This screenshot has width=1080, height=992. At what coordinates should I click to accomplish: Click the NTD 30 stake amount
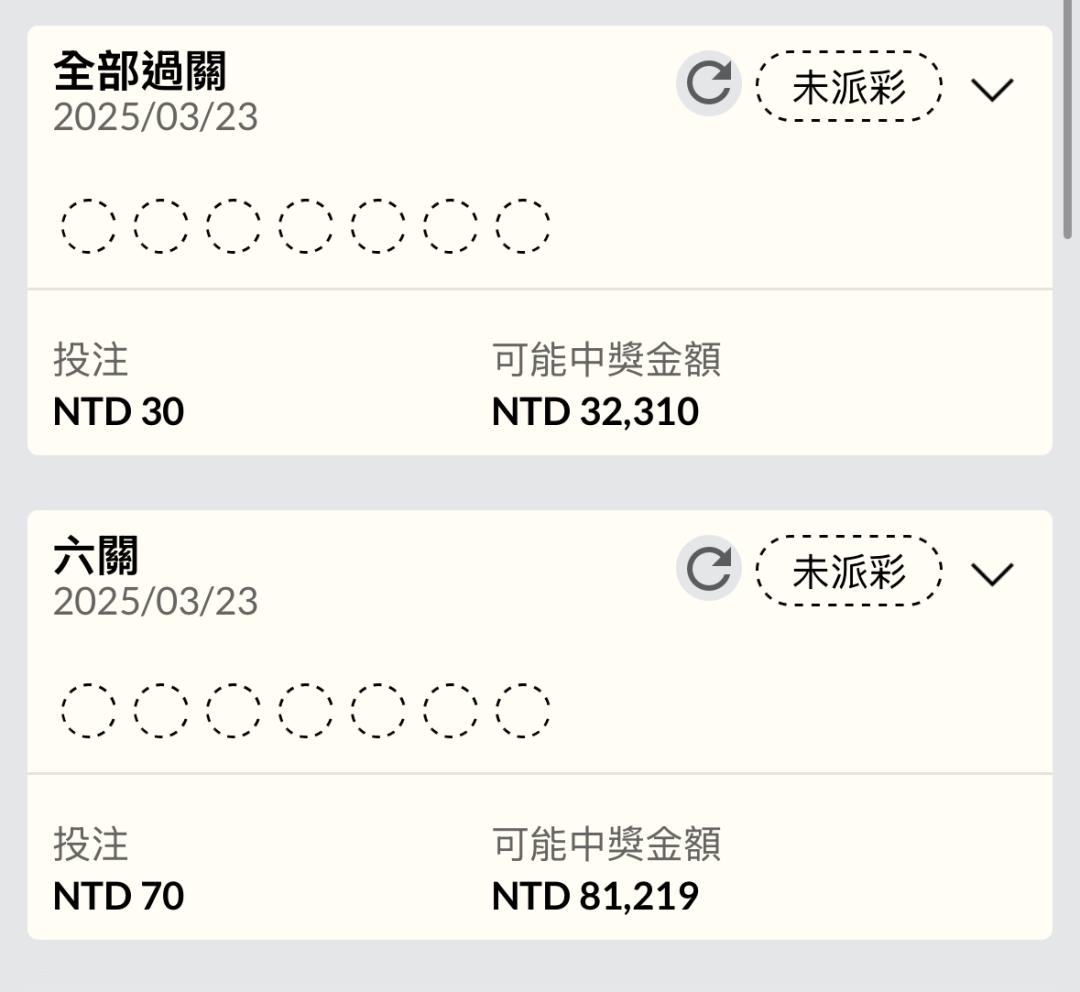click(x=118, y=412)
